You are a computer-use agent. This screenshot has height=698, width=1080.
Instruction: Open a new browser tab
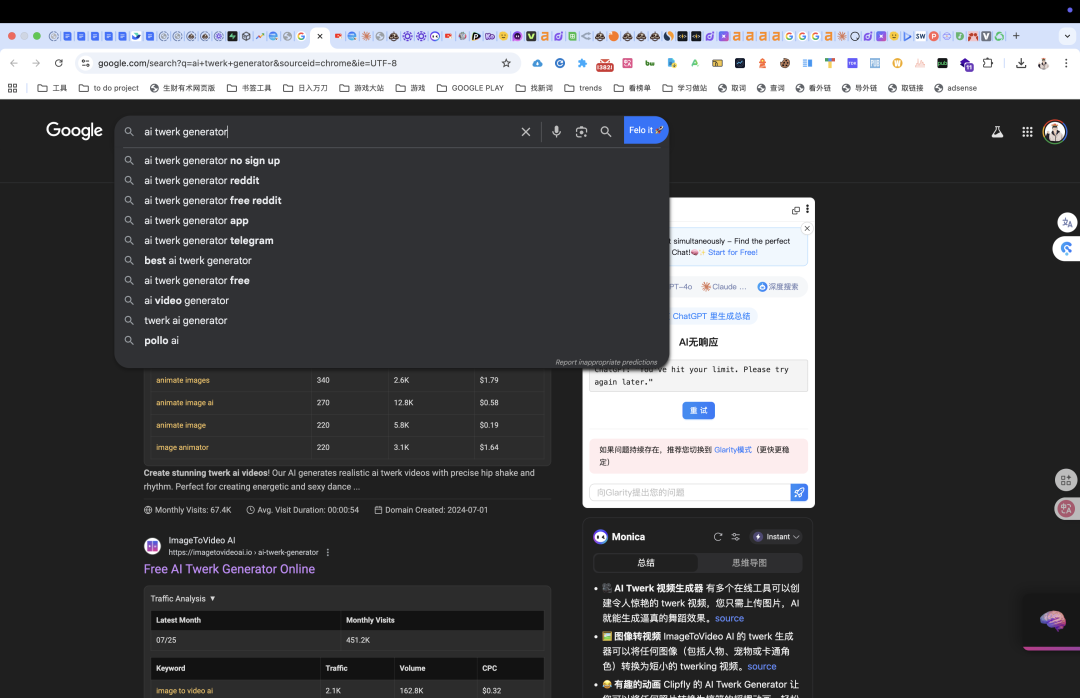click(1016, 36)
